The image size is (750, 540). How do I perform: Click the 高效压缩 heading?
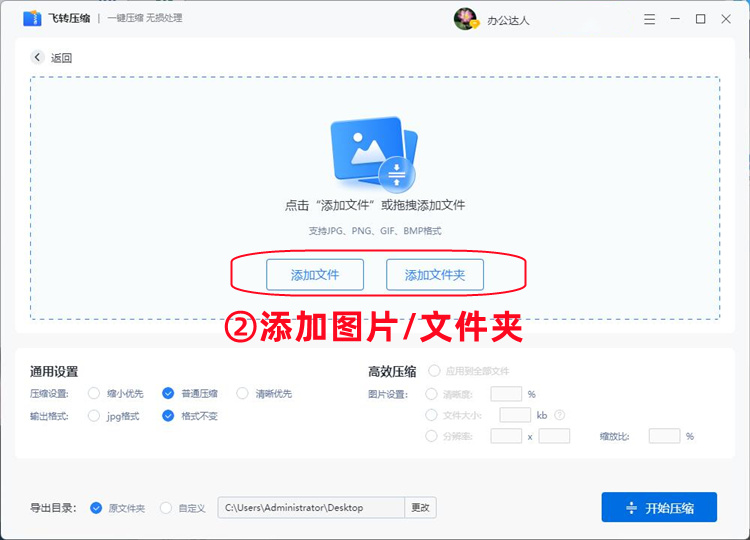(392, 371)
